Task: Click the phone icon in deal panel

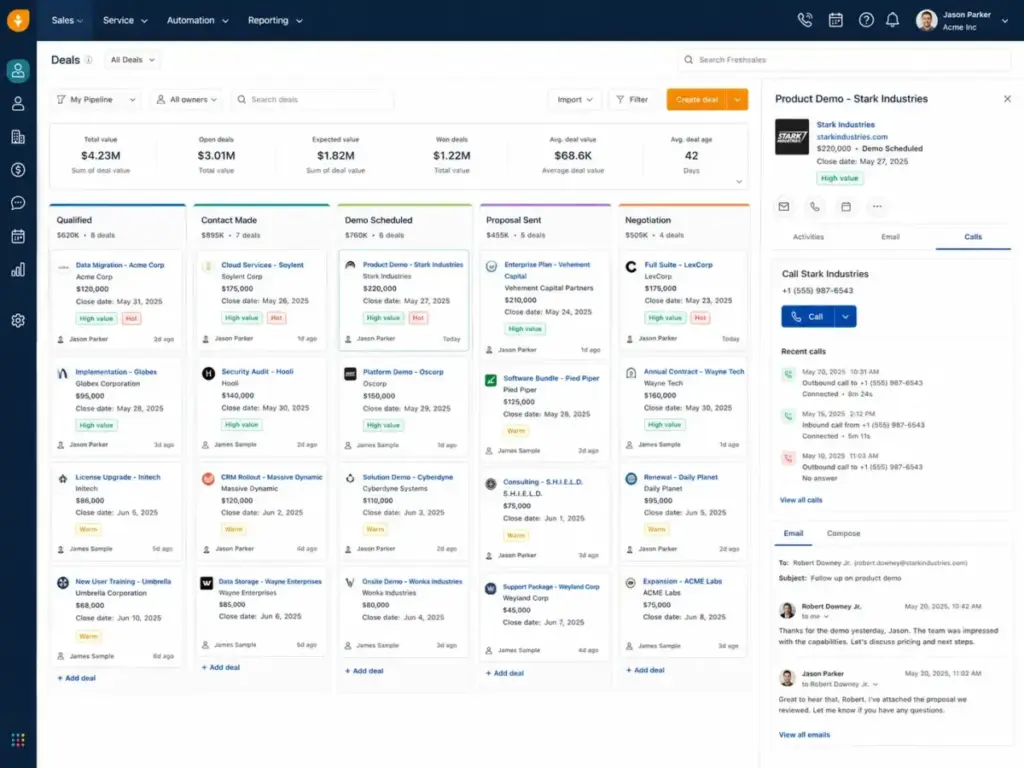Action: pos(815,206)
